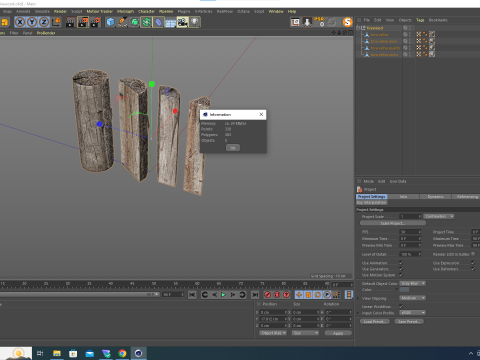Image resolution: width=480 pixels, height=360 pixels.
Task: Collapse the firewood null hierarchy
Action: pos(358,28)
